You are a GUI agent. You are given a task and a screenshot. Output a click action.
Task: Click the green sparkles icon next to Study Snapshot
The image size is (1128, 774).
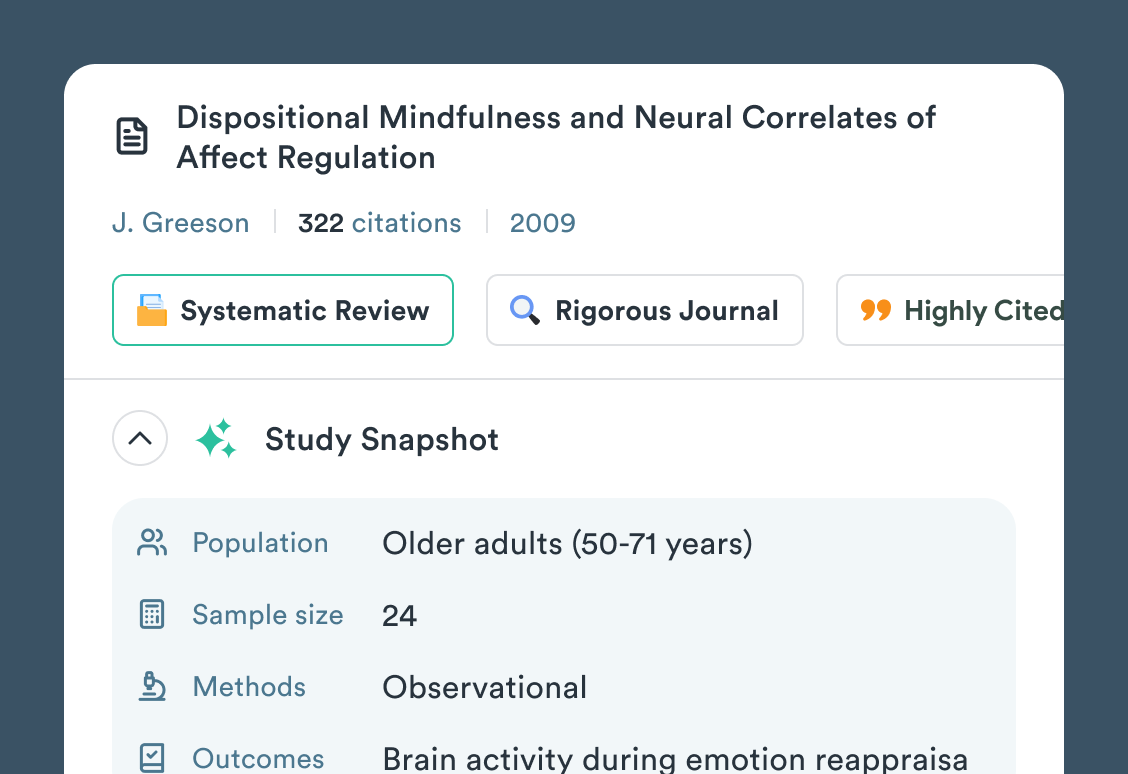(x=216, y=438)
